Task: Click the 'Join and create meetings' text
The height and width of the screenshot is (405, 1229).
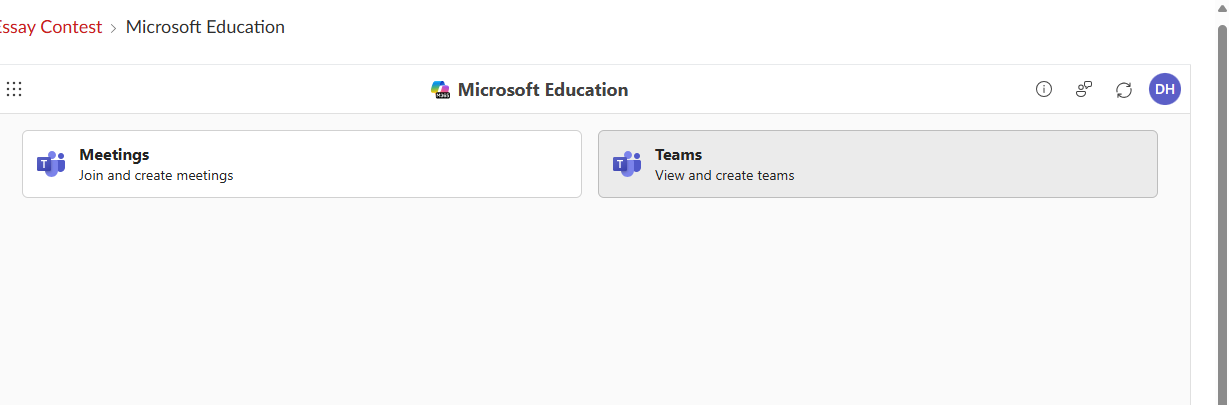Action: [x=156, y=175]
